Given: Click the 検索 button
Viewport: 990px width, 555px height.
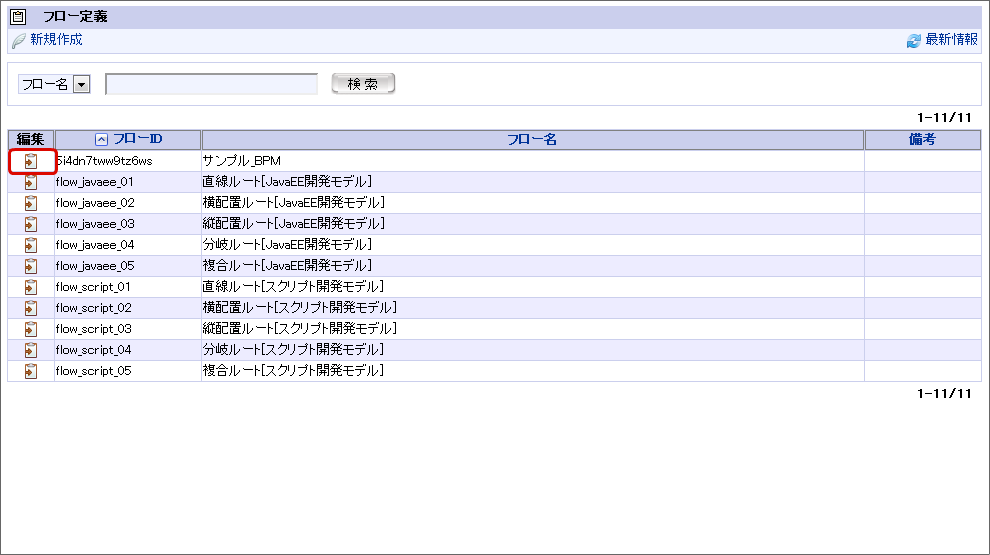Looking at the screenshot, I should [x=363, y=84].
